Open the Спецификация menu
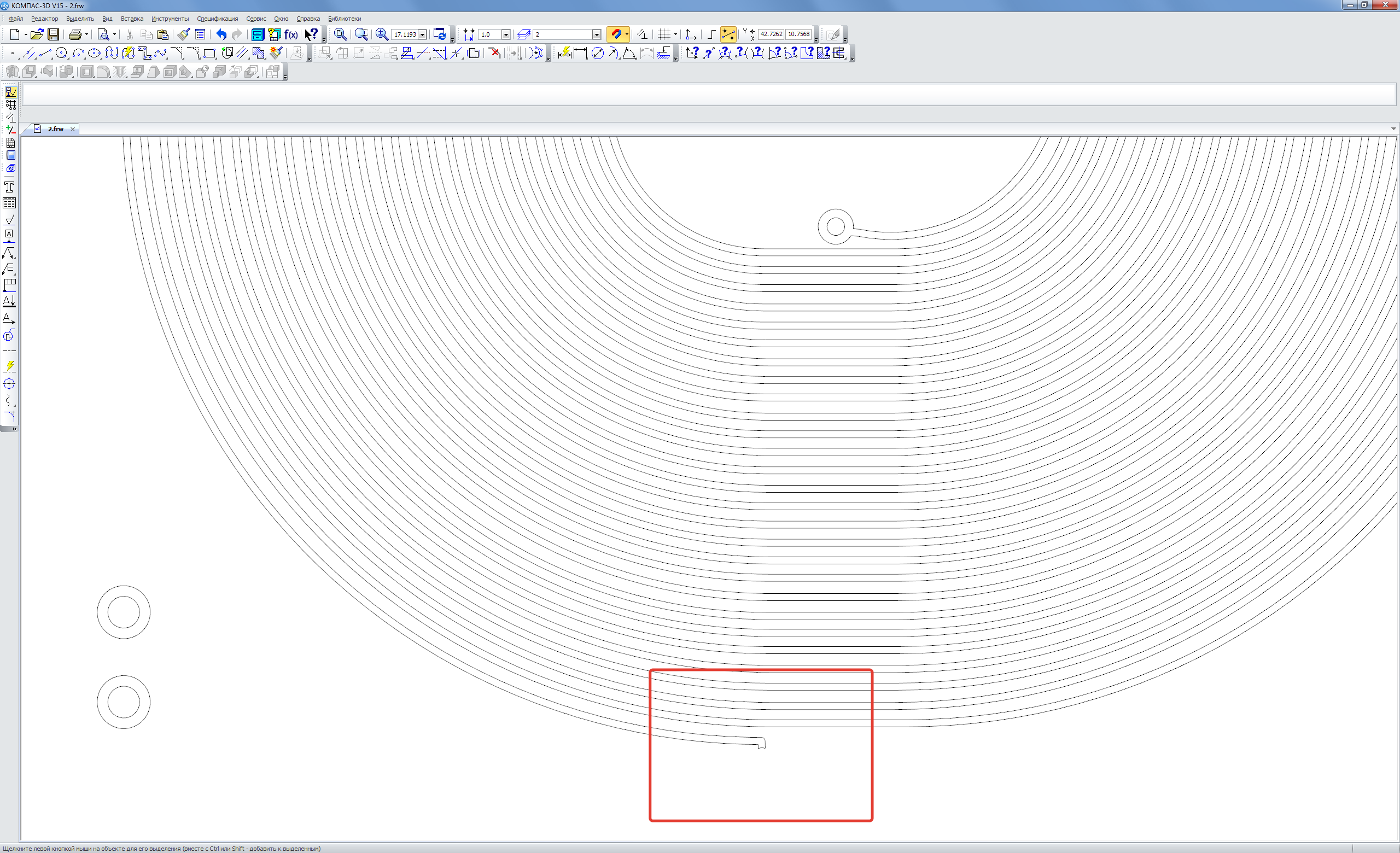 217,19
